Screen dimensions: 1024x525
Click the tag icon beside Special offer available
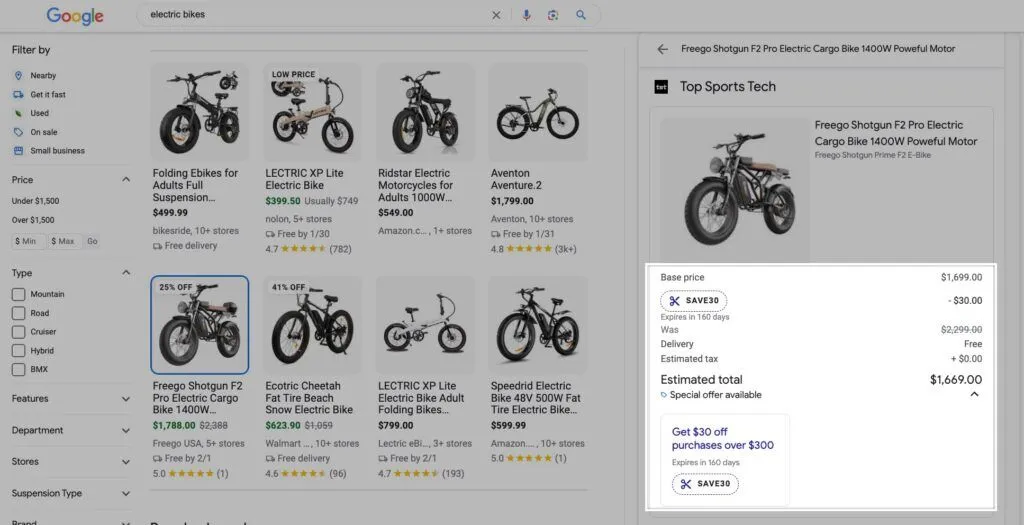click(x=664, y=395)
